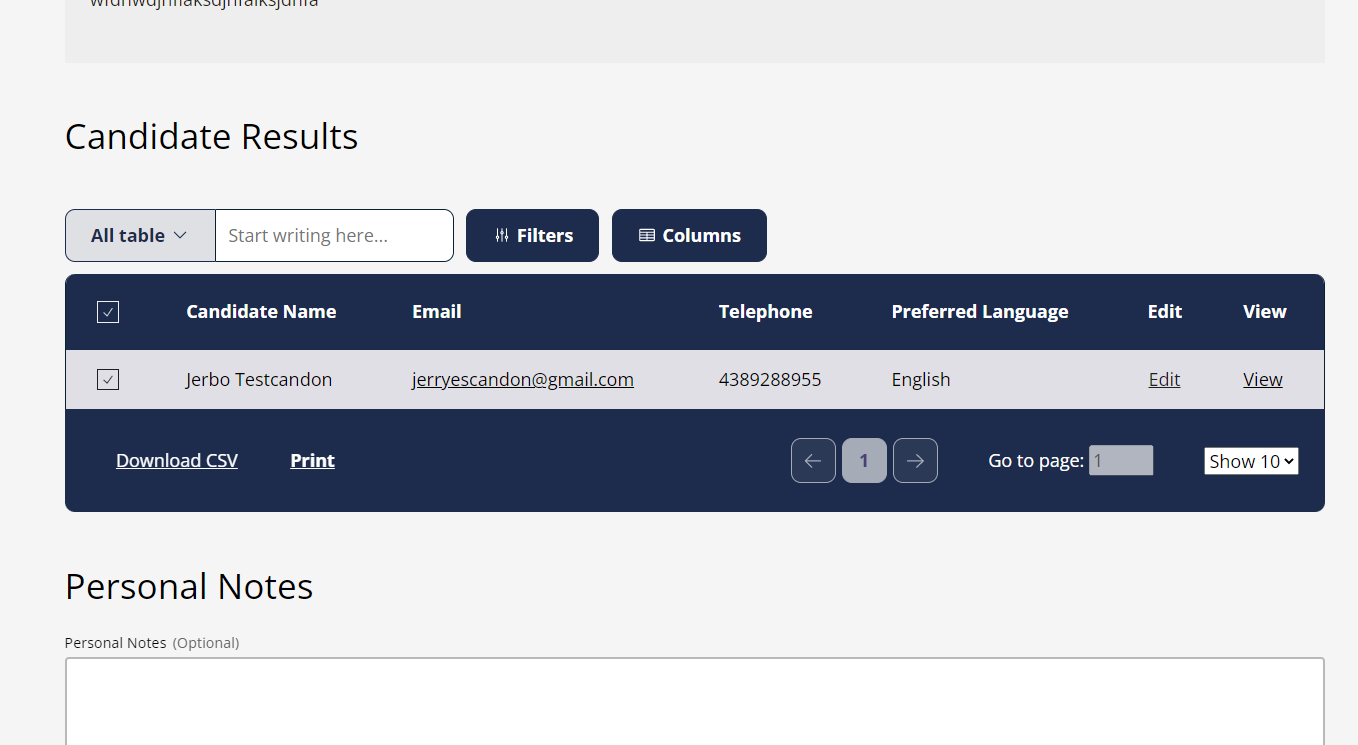Sort by the Candidate Name column
The height and width of the screenshot is (745, 1358).
(x=260, y=311)
